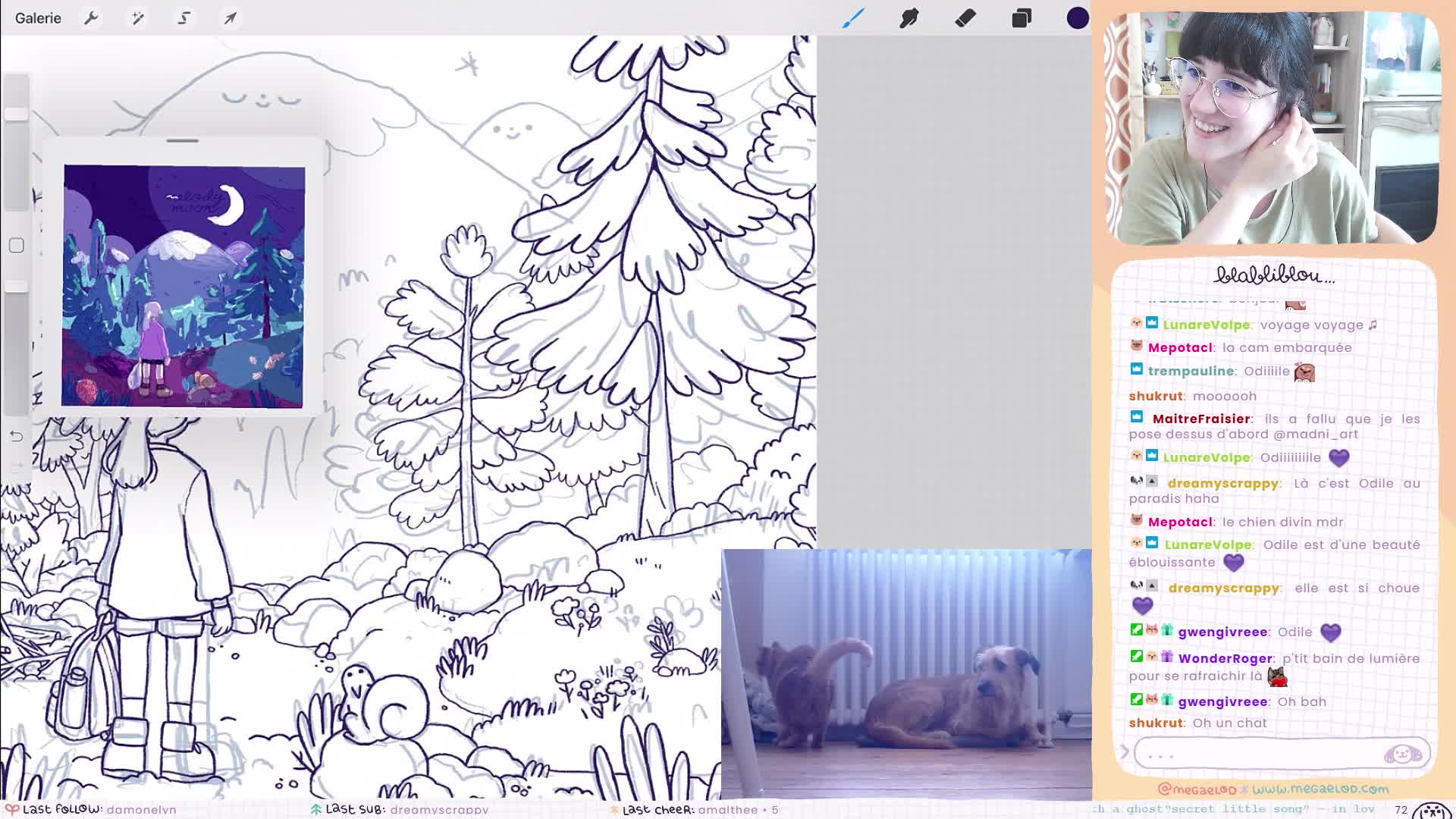Click the blabliblou chat title
The height and width of the screenshot is (819, 1456).
(1274, 275)
